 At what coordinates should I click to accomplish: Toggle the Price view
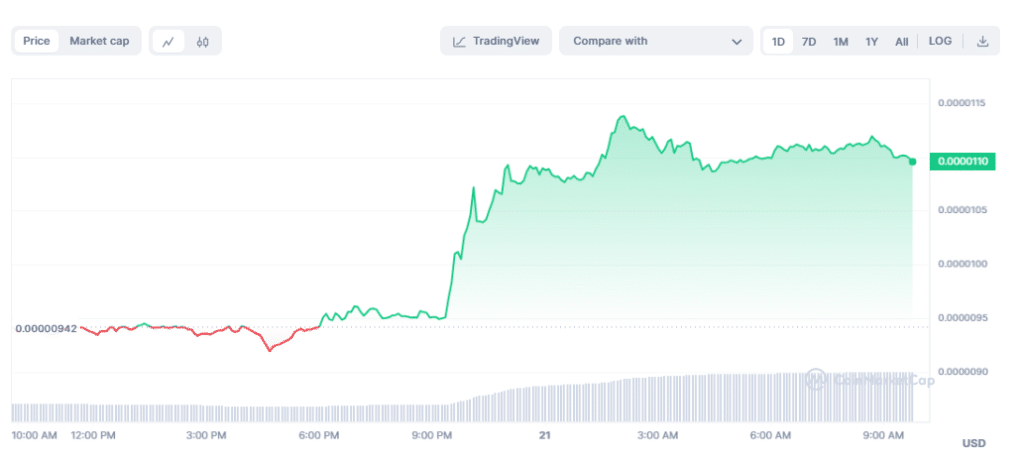37,41
